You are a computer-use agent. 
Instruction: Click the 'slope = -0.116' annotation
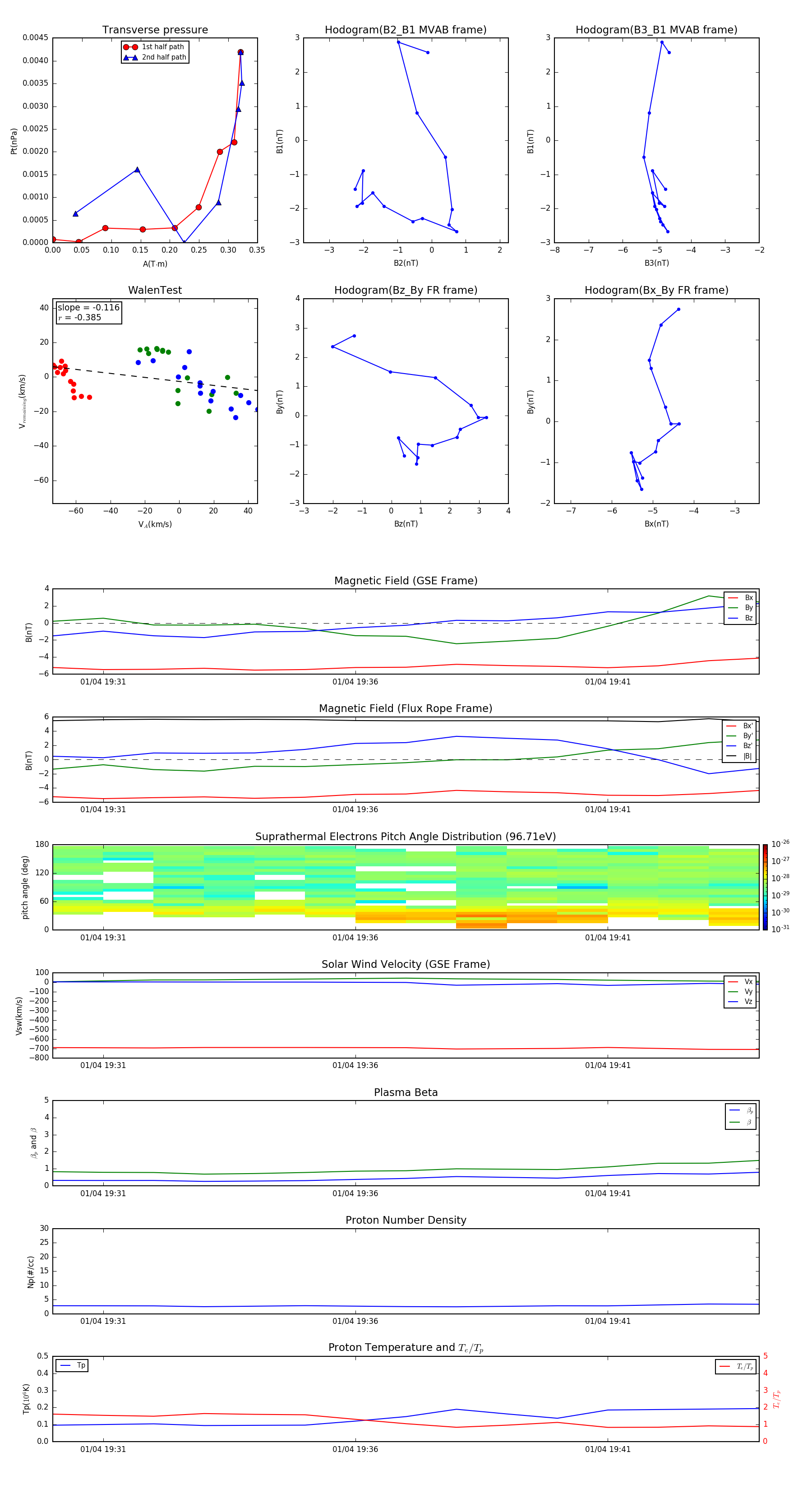click(x=88, y=308)
